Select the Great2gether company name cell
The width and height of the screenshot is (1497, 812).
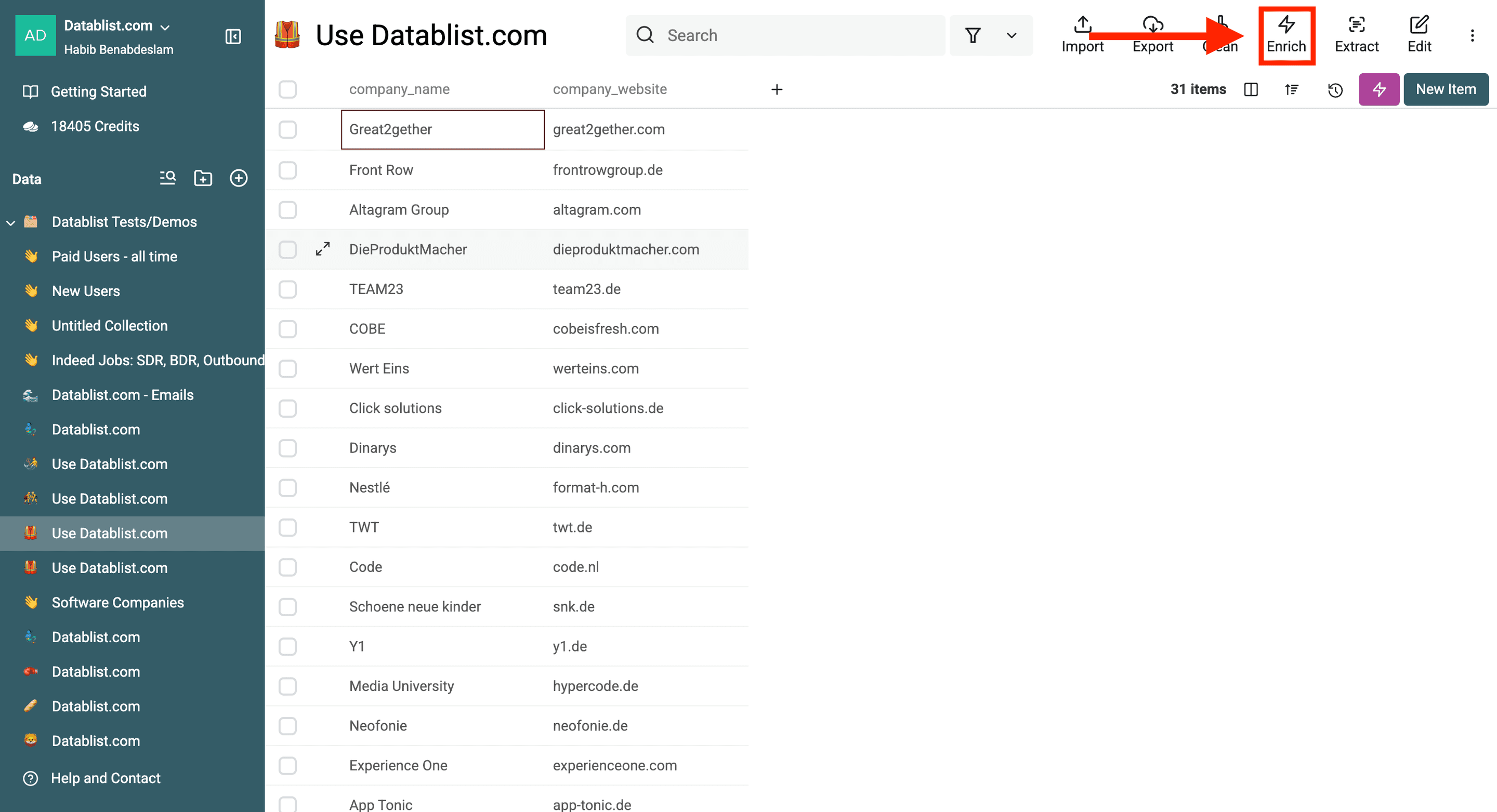point(443,129)
